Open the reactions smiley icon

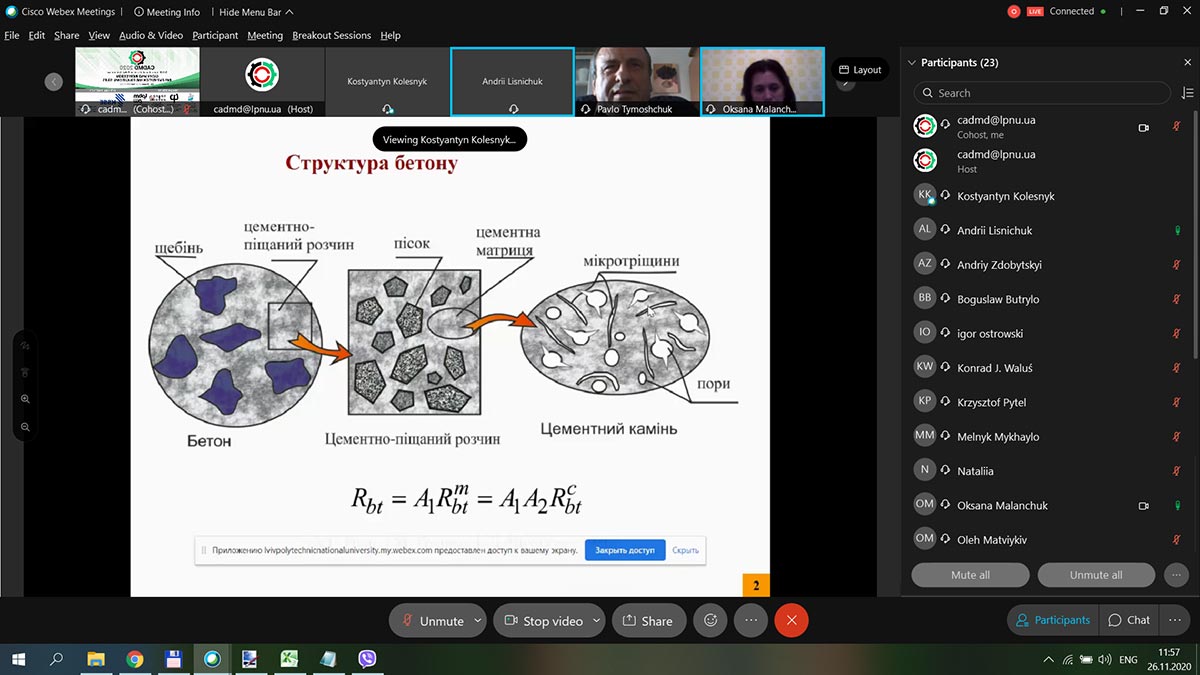click(x=711, y=620)
